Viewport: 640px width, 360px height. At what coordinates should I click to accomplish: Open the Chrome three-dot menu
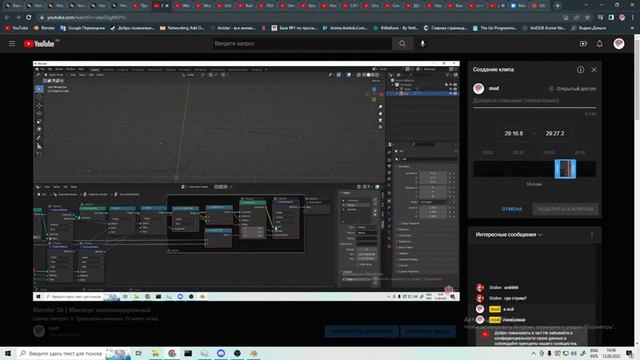(x=633, y=18)
